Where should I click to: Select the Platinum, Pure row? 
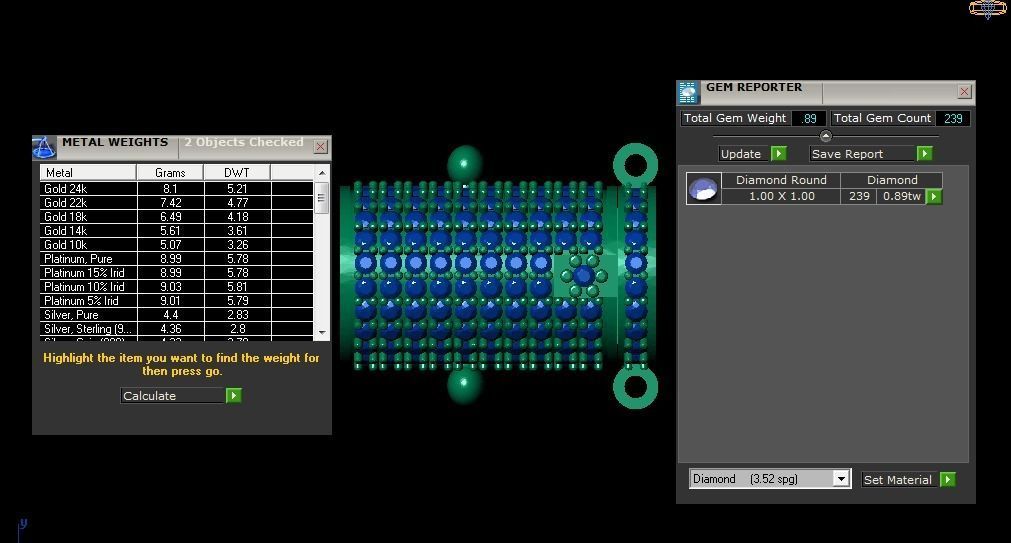click(x=177, y=259)
